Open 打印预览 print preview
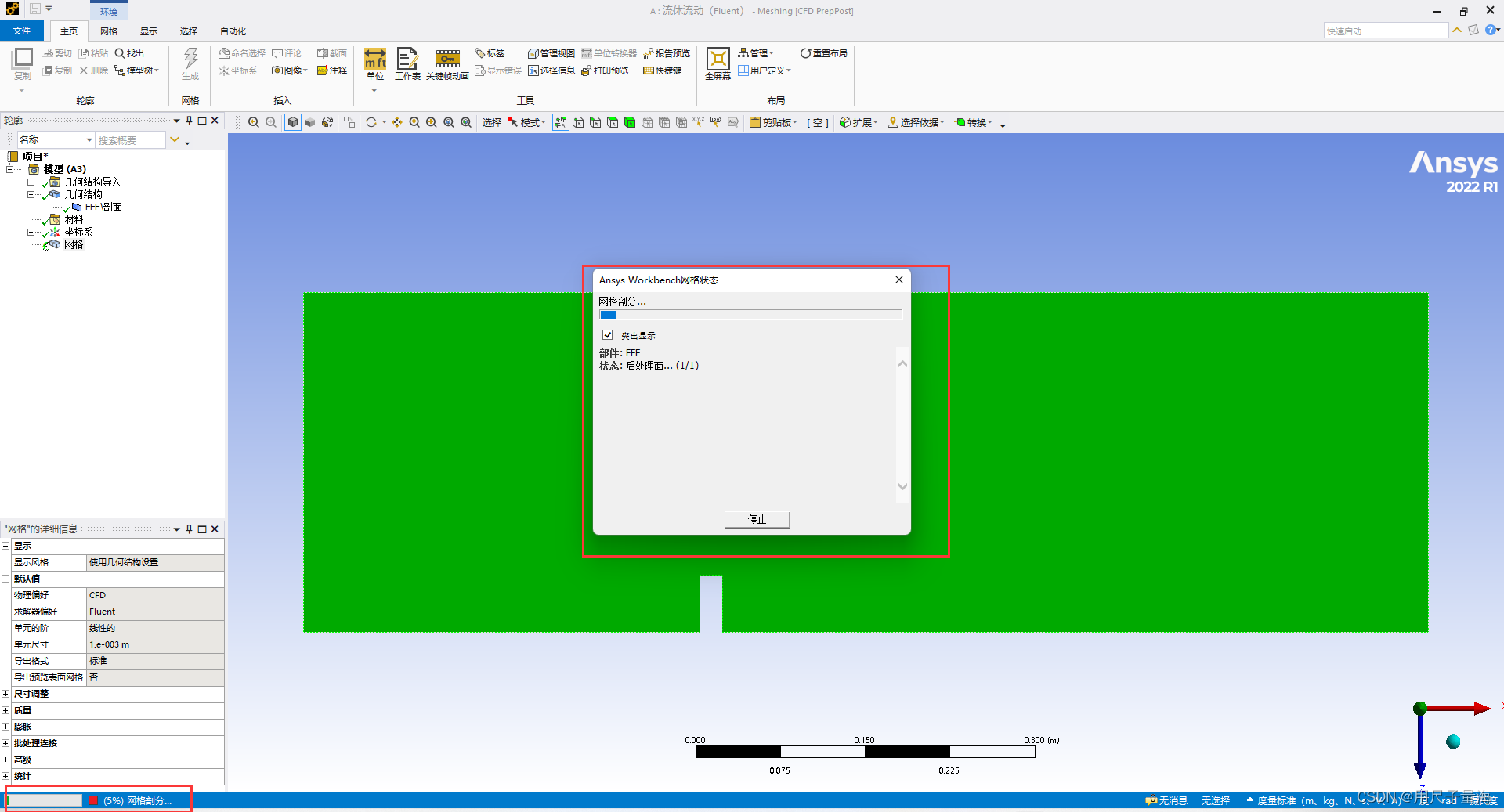This screenshot has width=1504, height=812. 605,70
